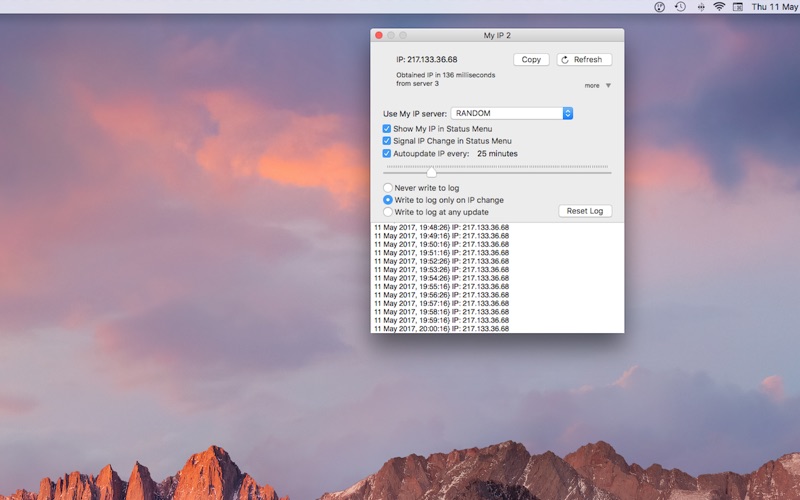Click log entry at 19:48:26
Image resolution: width=800 pixels, height=500 pixels.
point(441,228)
